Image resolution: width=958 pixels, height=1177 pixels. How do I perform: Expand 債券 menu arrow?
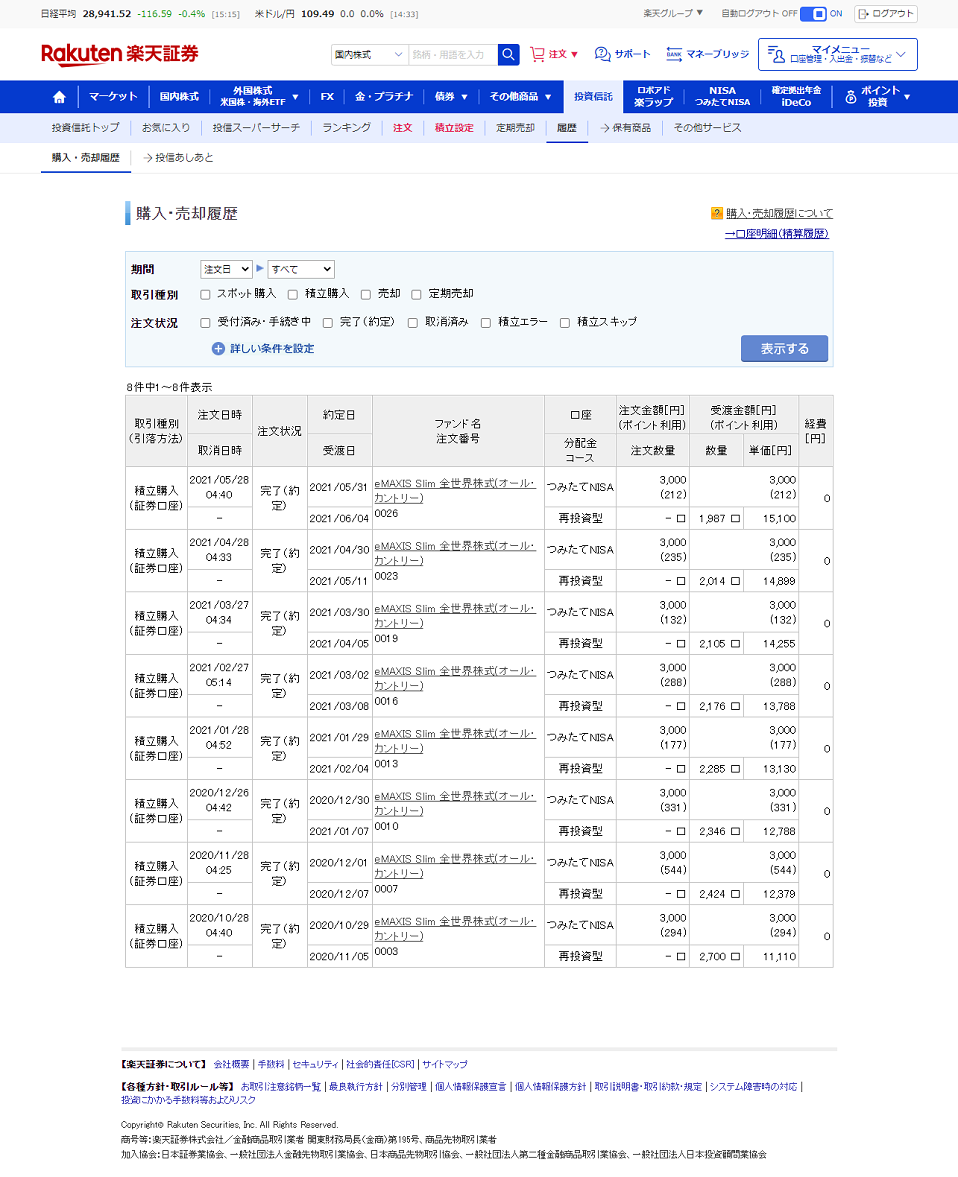(464, 97)
